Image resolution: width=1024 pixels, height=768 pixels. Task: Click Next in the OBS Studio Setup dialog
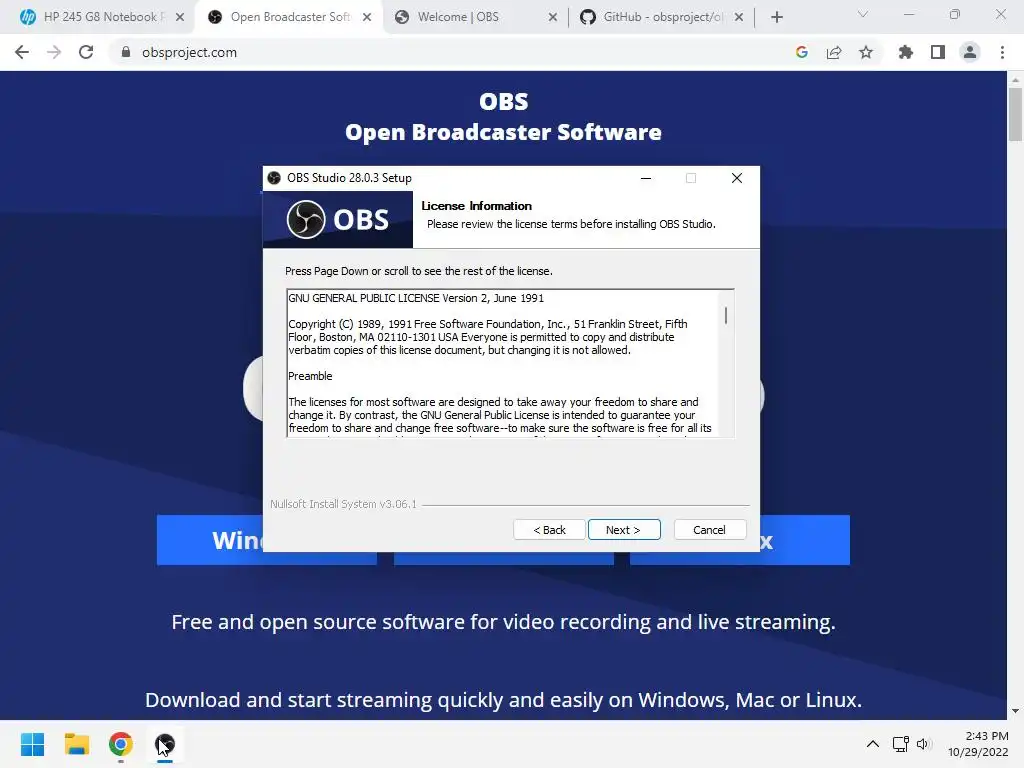pos(624,530)
